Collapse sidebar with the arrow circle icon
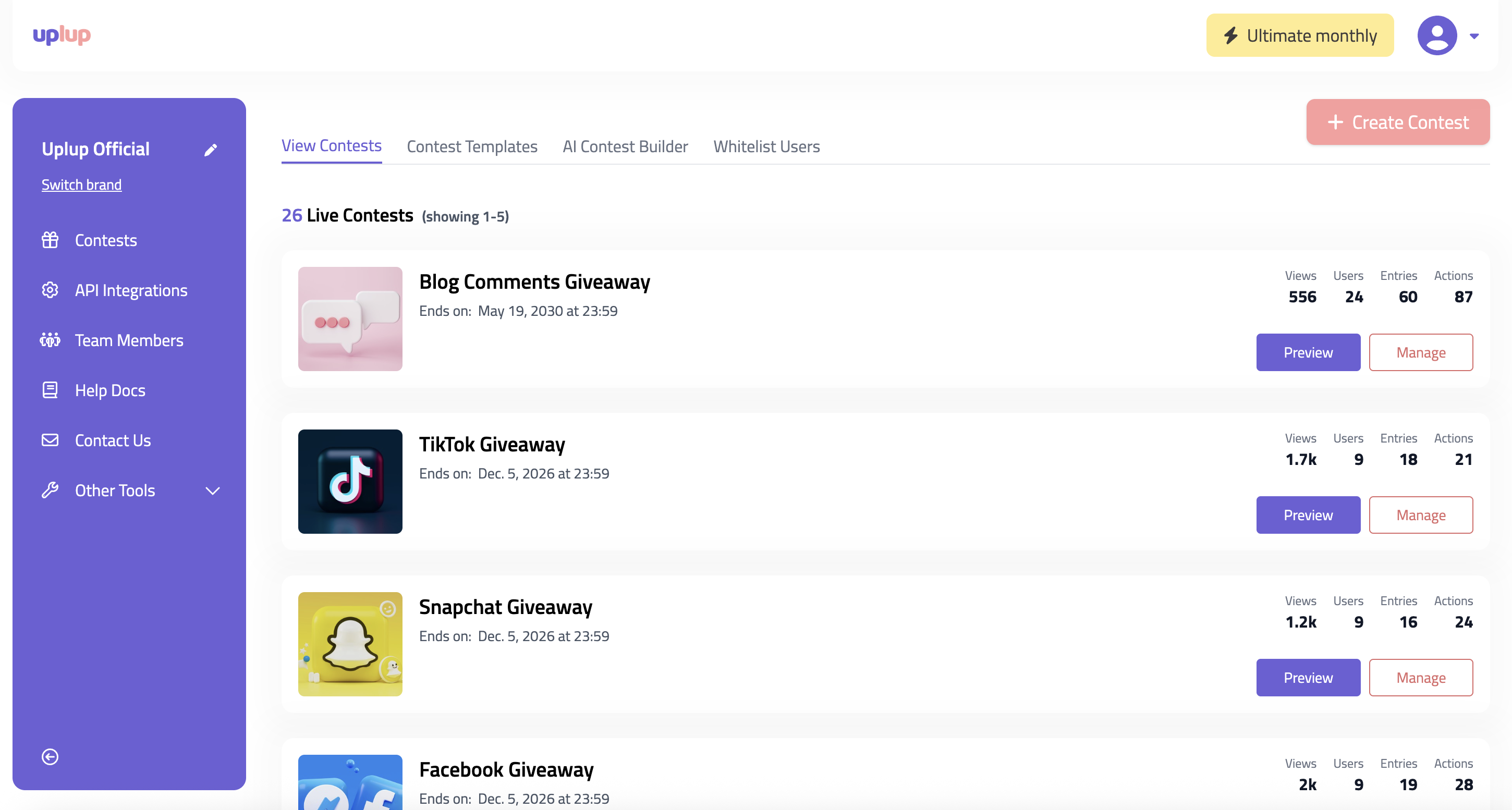The height and width of the screenshot is (810, 1512). coord(50,757)
